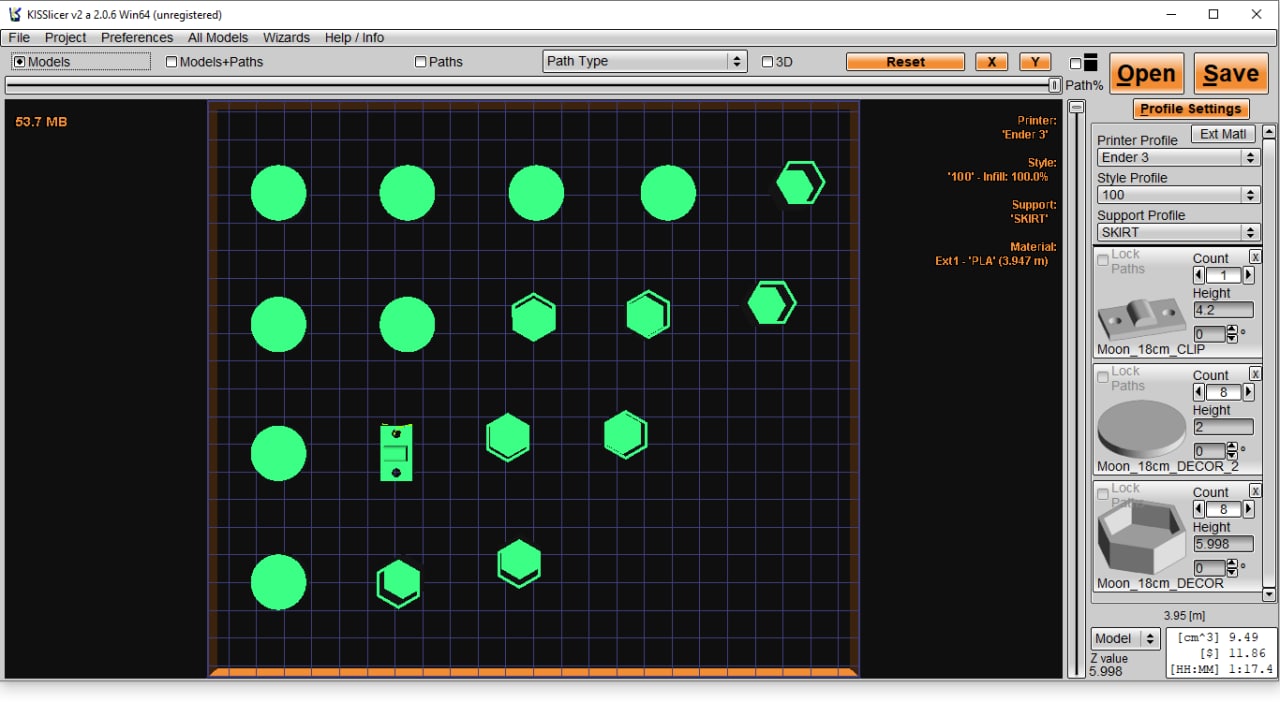Screen dimensions: 1280x702
Task: Enable the Paths view option
Action: pos(439,61)
